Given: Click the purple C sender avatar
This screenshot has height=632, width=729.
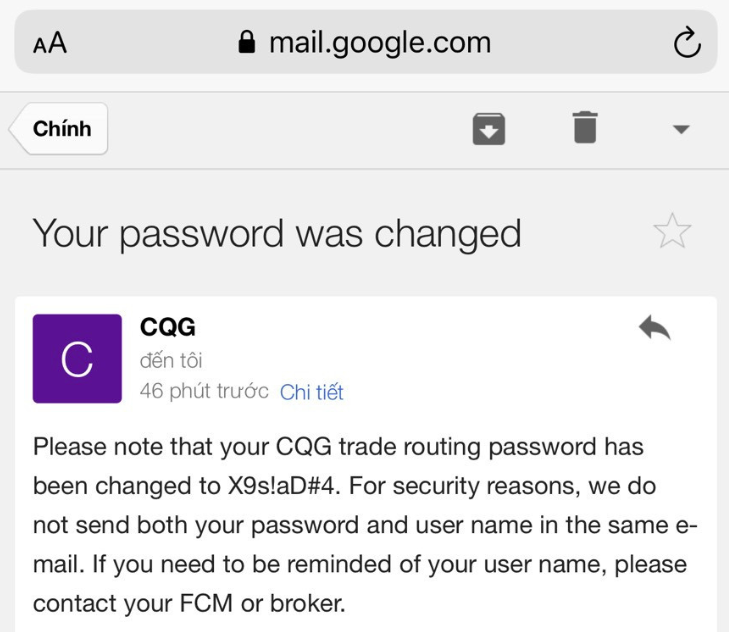Looking at the screenshot, I should tap(77, 359).
